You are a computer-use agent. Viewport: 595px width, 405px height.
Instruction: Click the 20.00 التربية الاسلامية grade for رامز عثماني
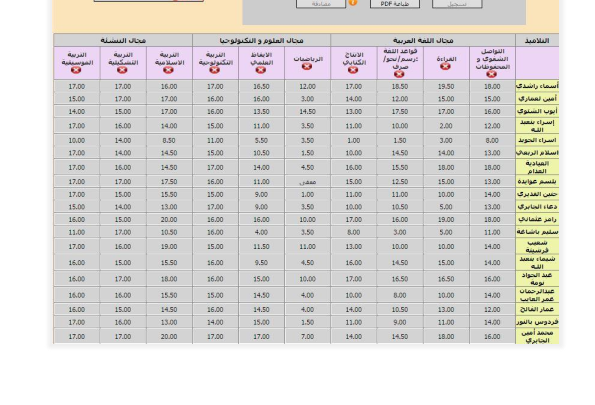[x=169, y=219]
